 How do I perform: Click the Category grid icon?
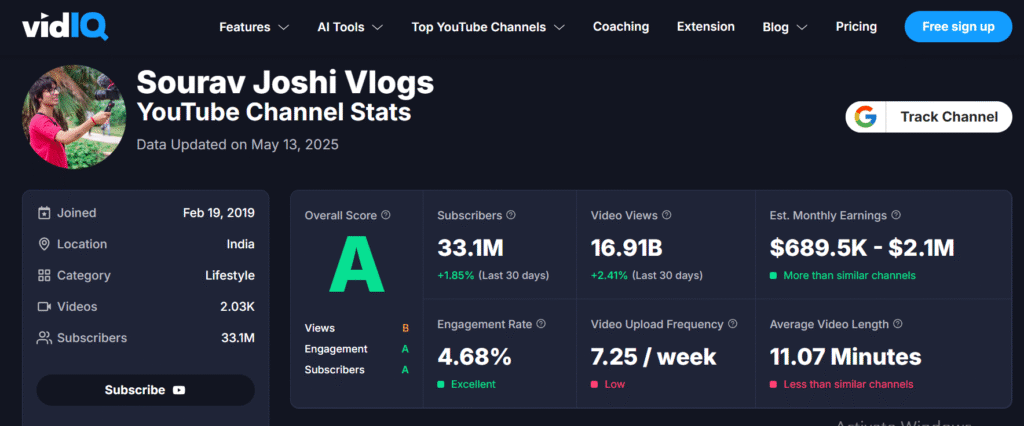44,276
